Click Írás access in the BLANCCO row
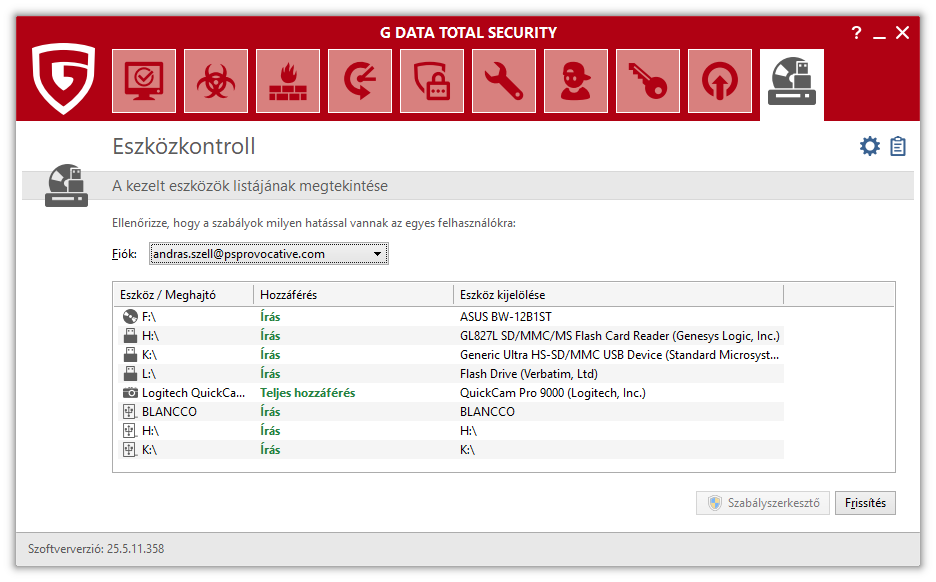Screen dimensions: 936x582 [x=270, y=412]
